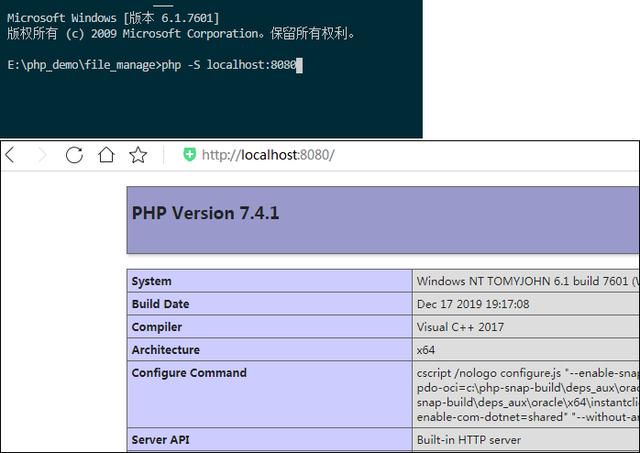Focus the address bar showing http://localhost:8080/
The height and width of the screenshot is (453, 640).
pos(268,155)
